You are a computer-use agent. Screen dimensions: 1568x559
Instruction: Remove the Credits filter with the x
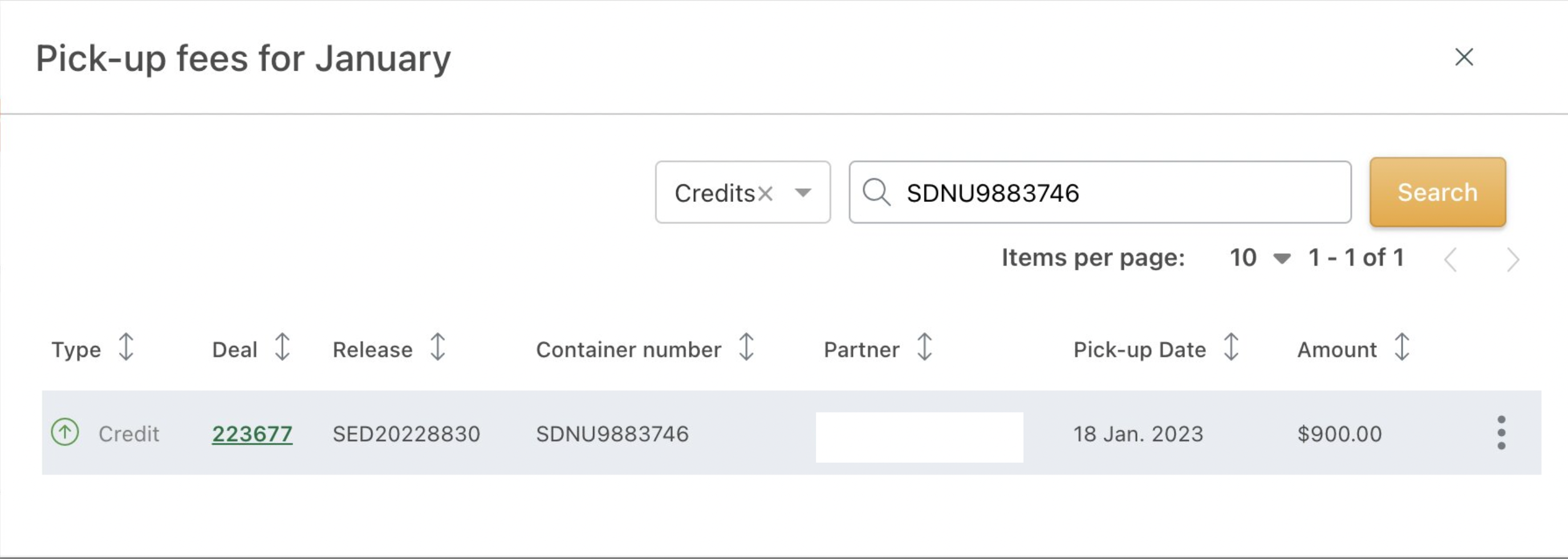pyautogui.click(x=766, y=193)
